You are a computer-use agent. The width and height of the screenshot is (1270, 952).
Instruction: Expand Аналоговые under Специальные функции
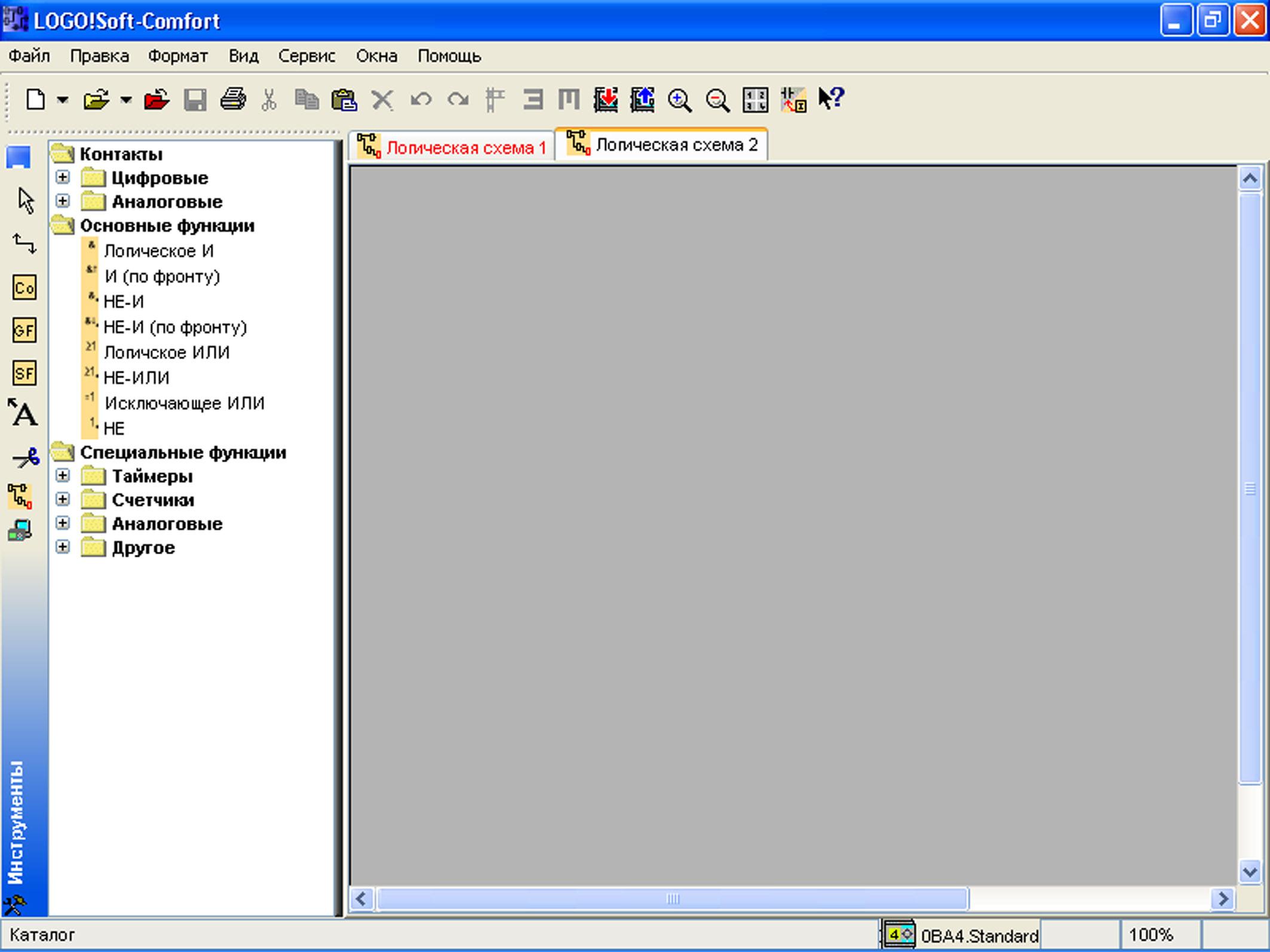(63, 523)
